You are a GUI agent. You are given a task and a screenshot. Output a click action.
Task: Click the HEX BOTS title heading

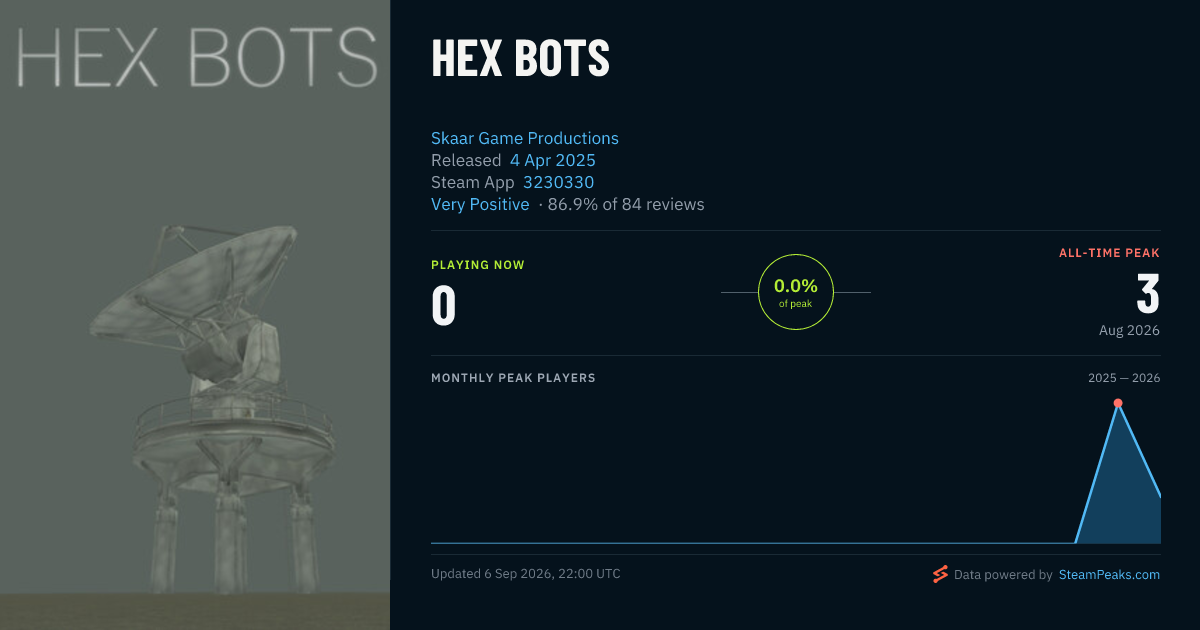tap(520, 58)
